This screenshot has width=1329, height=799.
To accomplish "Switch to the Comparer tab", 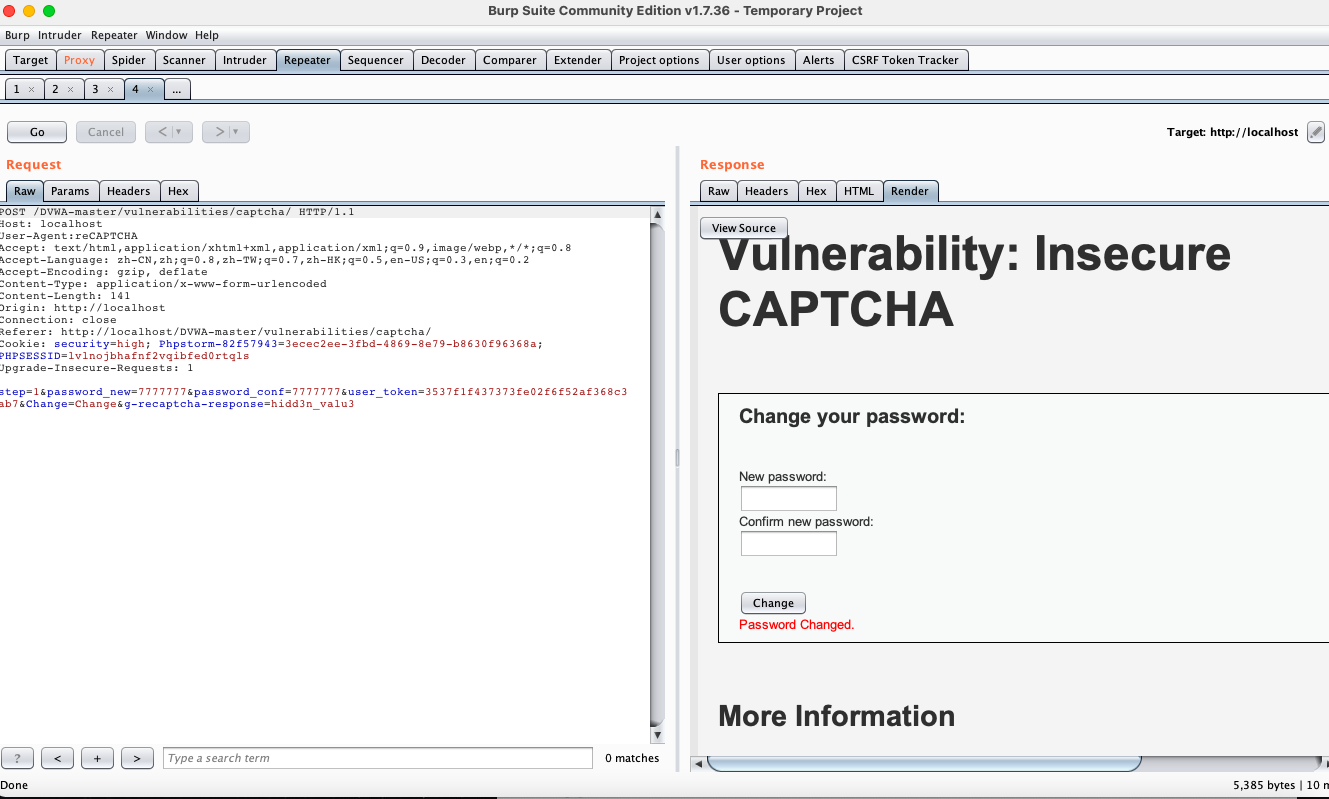I will tap(510, 60).
